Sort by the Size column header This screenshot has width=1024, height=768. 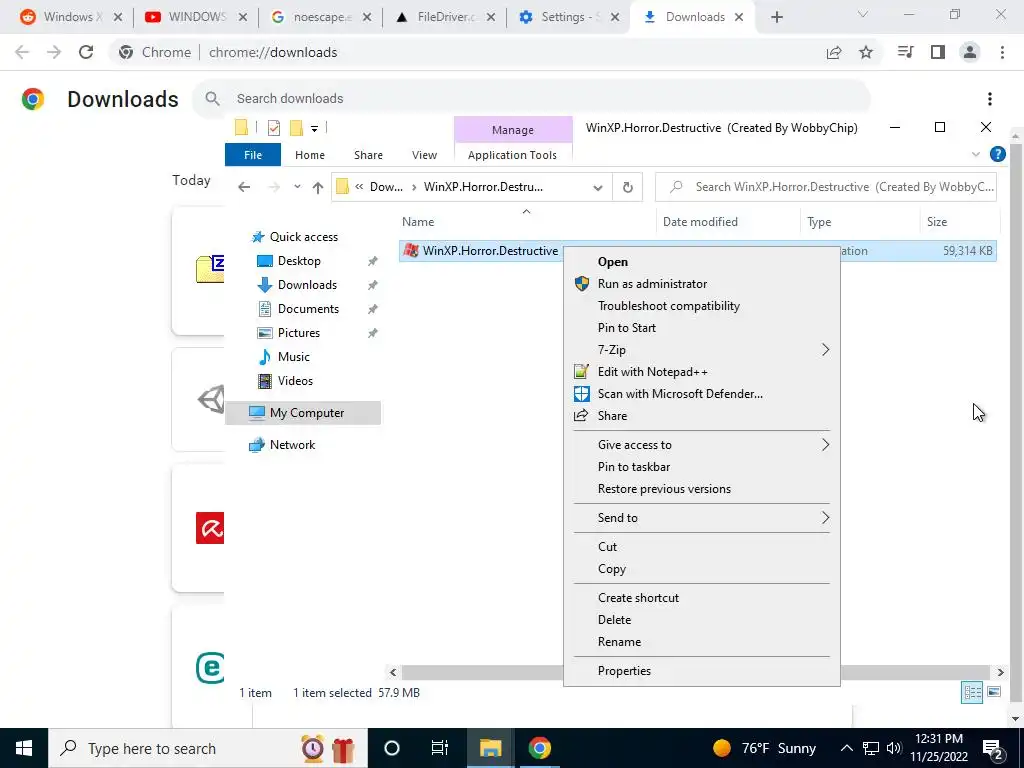pos(959,222)
